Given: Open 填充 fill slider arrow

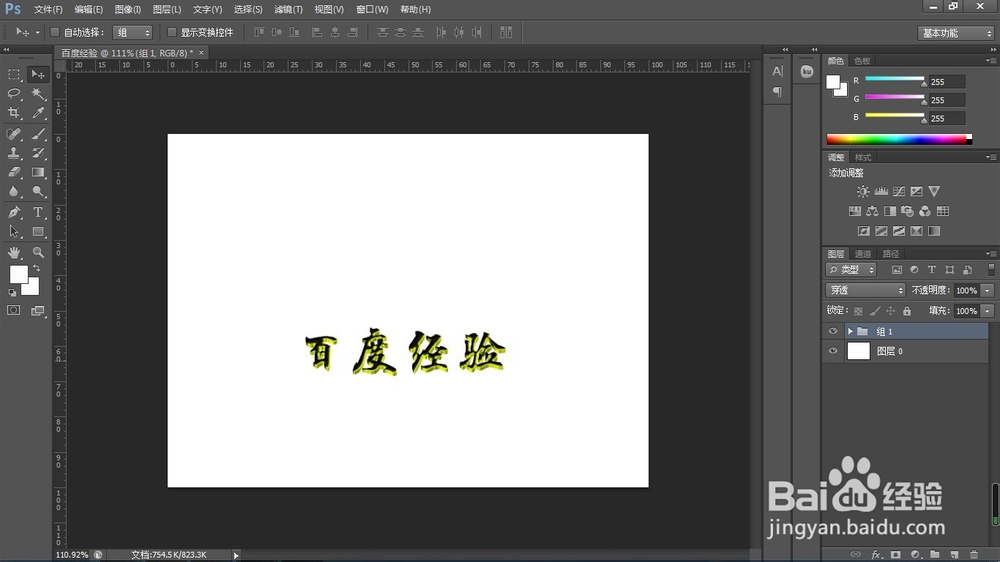Looking at the screenshot, I should tap(987, 311).
